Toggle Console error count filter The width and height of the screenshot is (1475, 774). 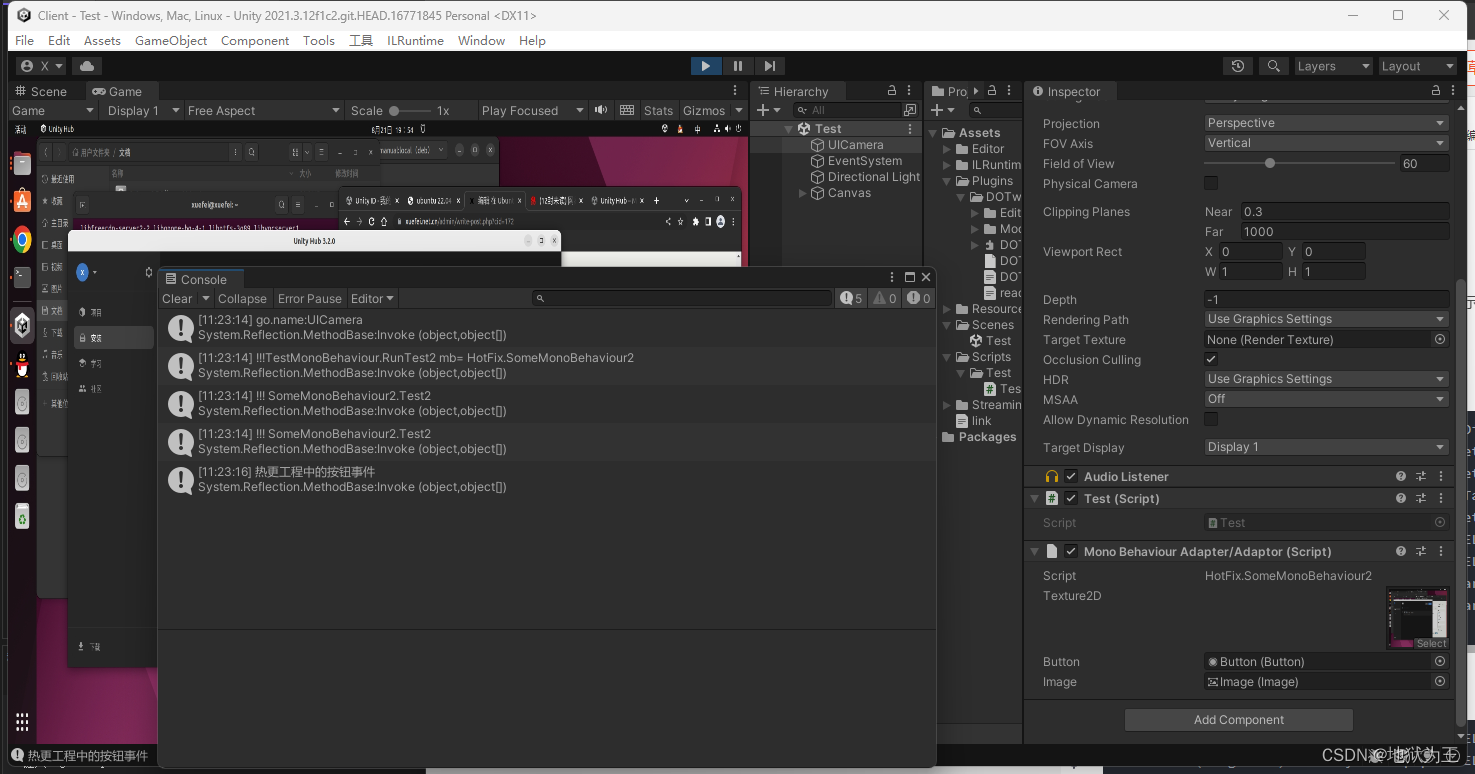click(918, 298)
